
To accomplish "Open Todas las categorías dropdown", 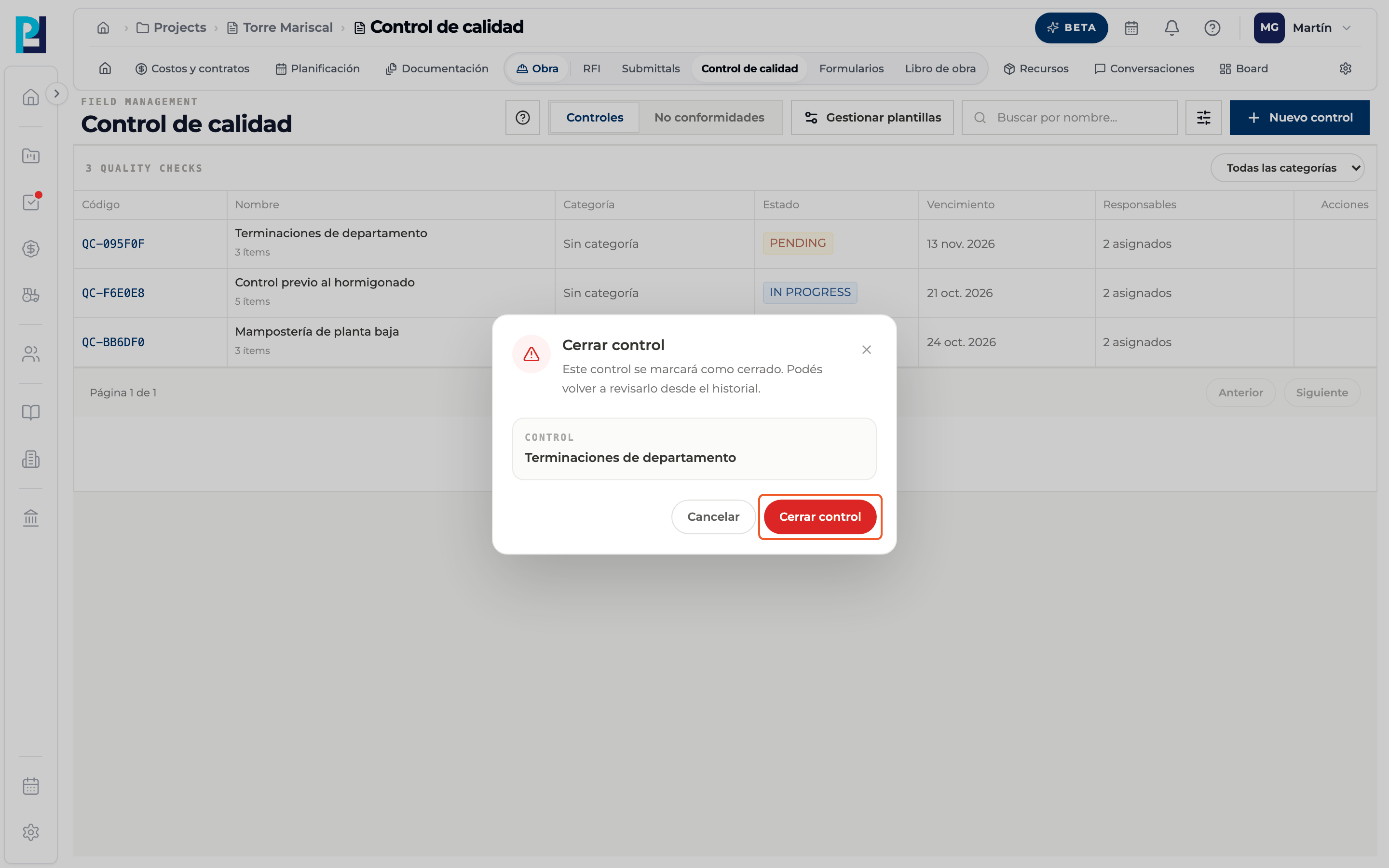I will (x=1287, y=168).
